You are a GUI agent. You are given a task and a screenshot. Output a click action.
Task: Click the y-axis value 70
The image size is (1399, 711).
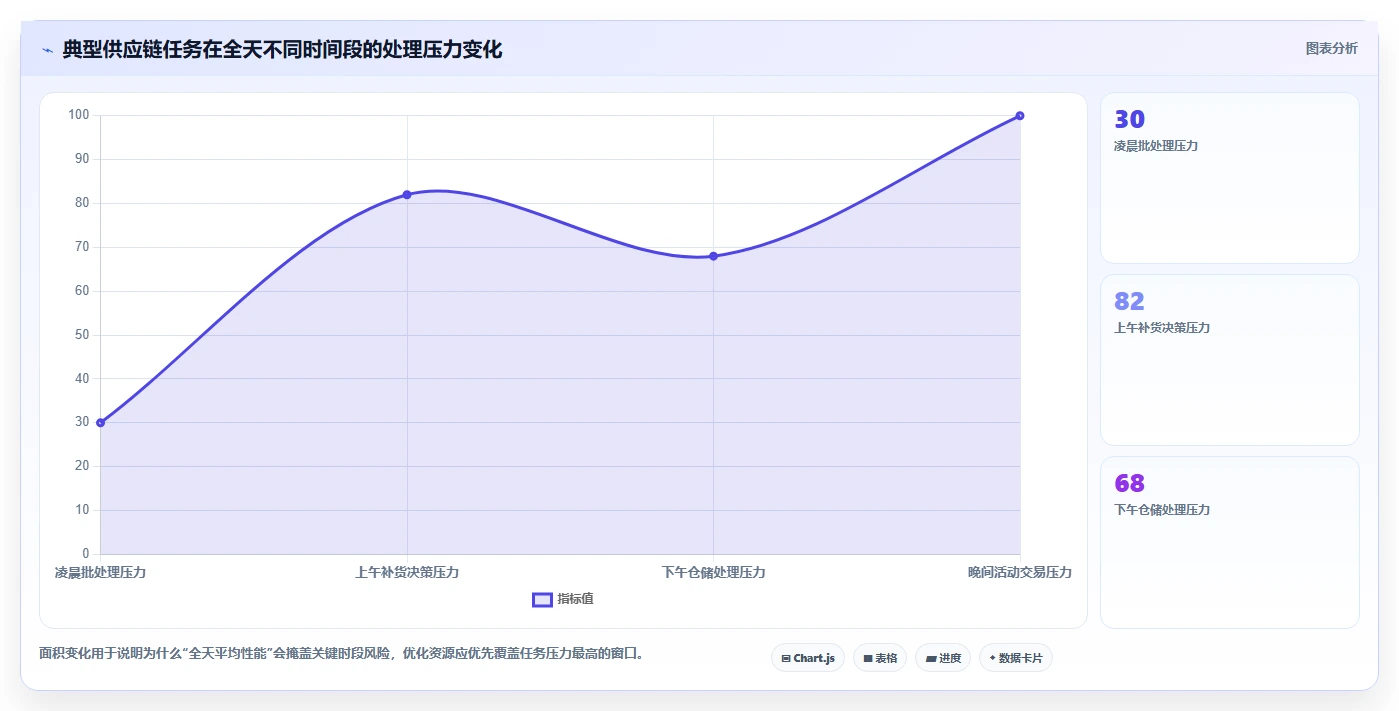(82, 247)
